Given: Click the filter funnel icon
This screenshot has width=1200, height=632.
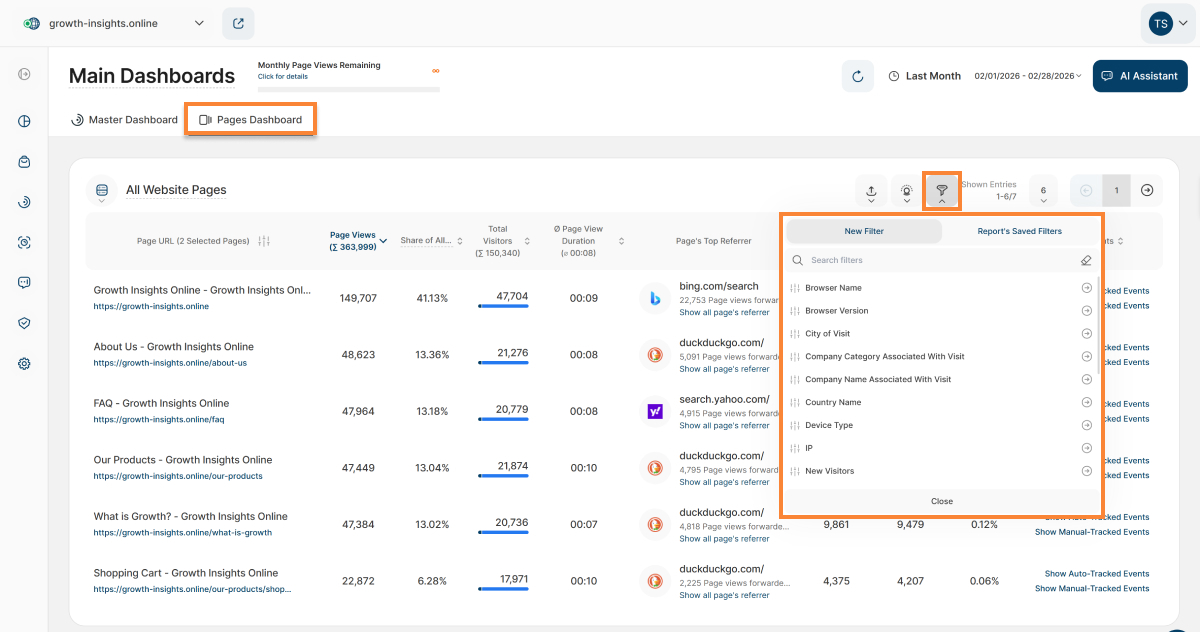Looking at the screenshot, I should [x=942, y=190].
